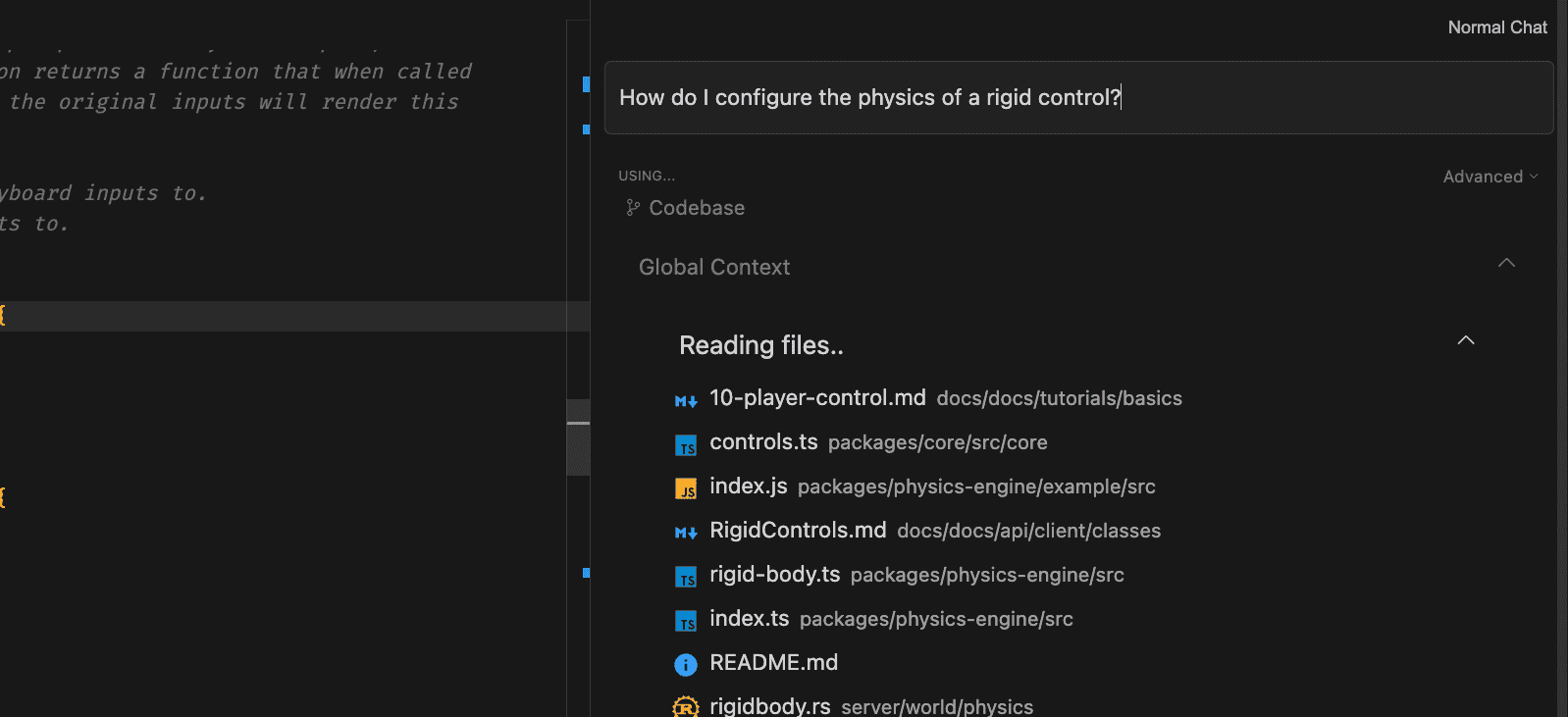Click the TypeScript icon beside rigid-body.ts

point(686,577)
